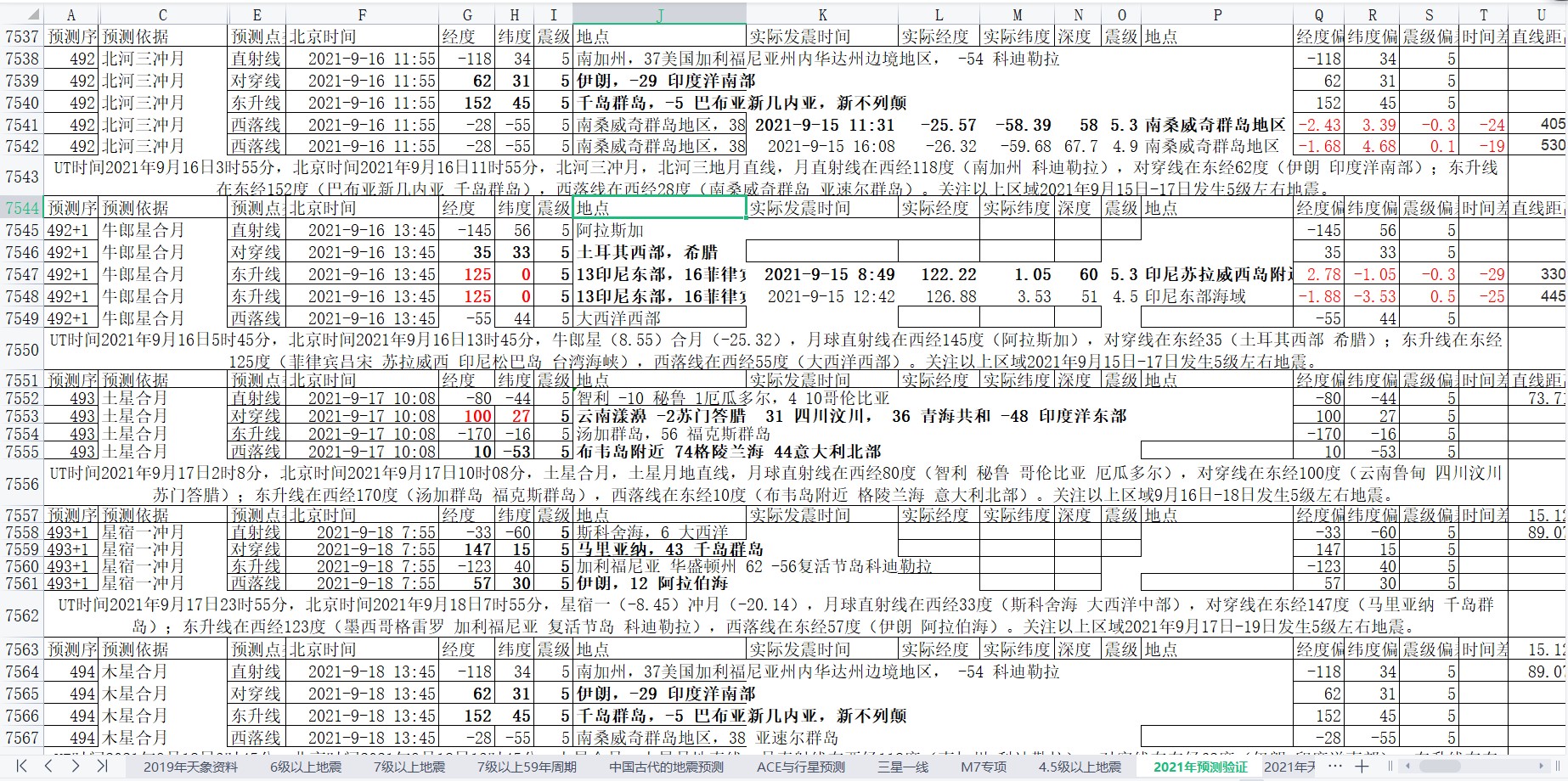Select row header 7550
This screenshot has height=781, width=1568.
(22, 350)
